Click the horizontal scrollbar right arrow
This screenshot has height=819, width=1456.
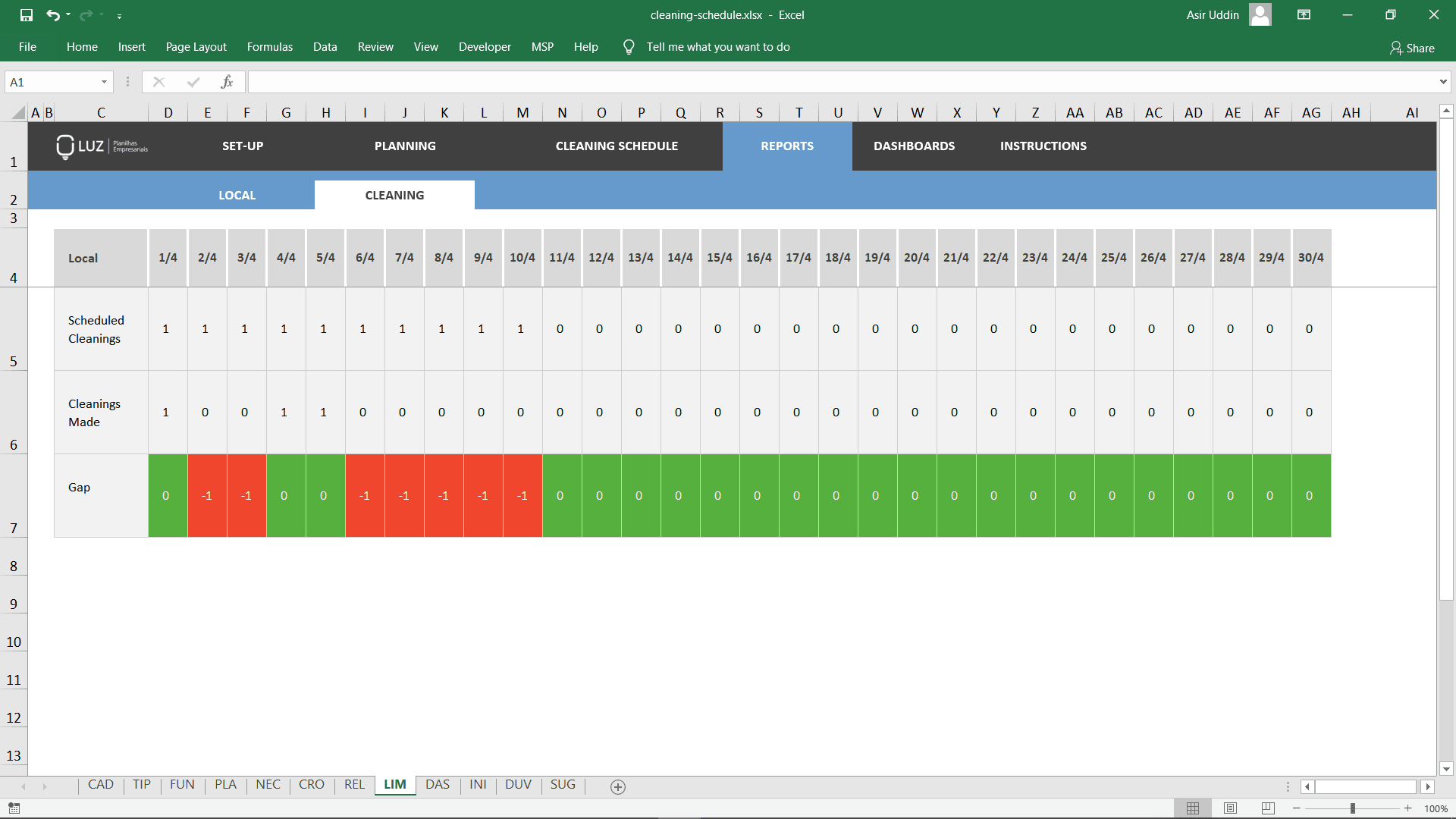[1429, 787]
